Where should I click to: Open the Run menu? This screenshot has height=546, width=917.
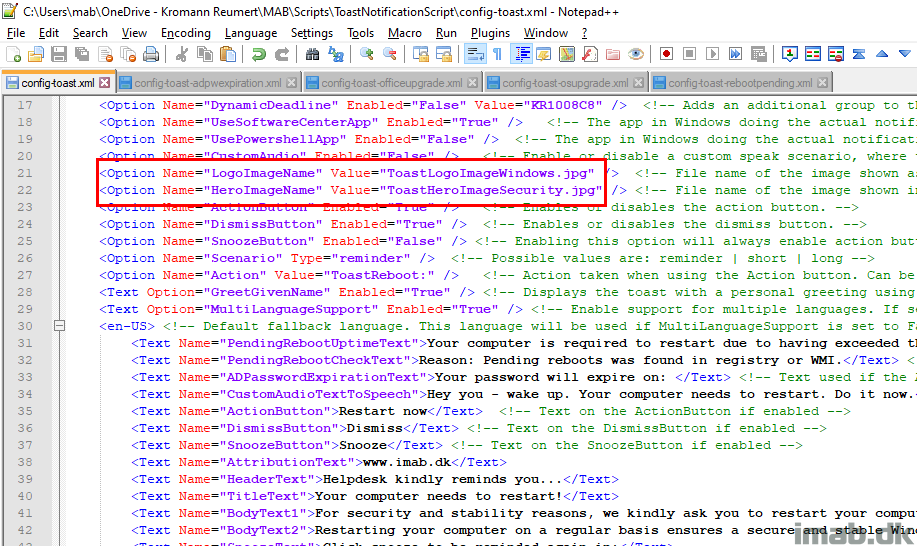click(446, 33)
